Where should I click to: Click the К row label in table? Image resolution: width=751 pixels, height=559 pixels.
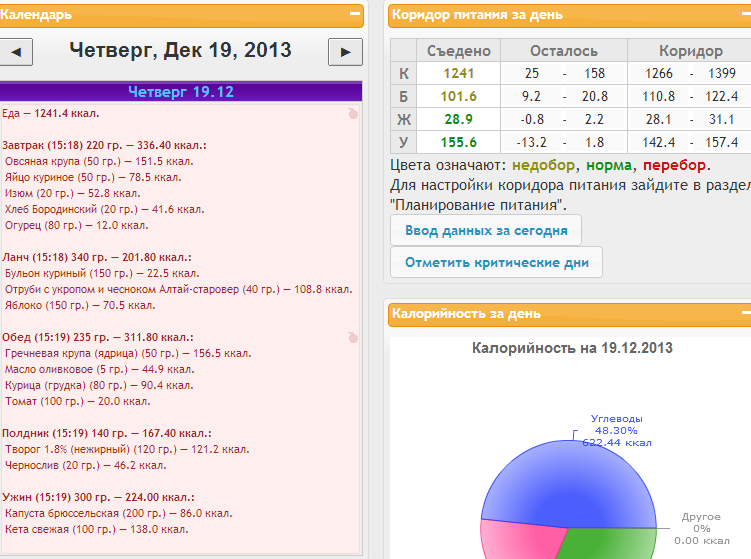pyautogui.click(x=404, y=73)
